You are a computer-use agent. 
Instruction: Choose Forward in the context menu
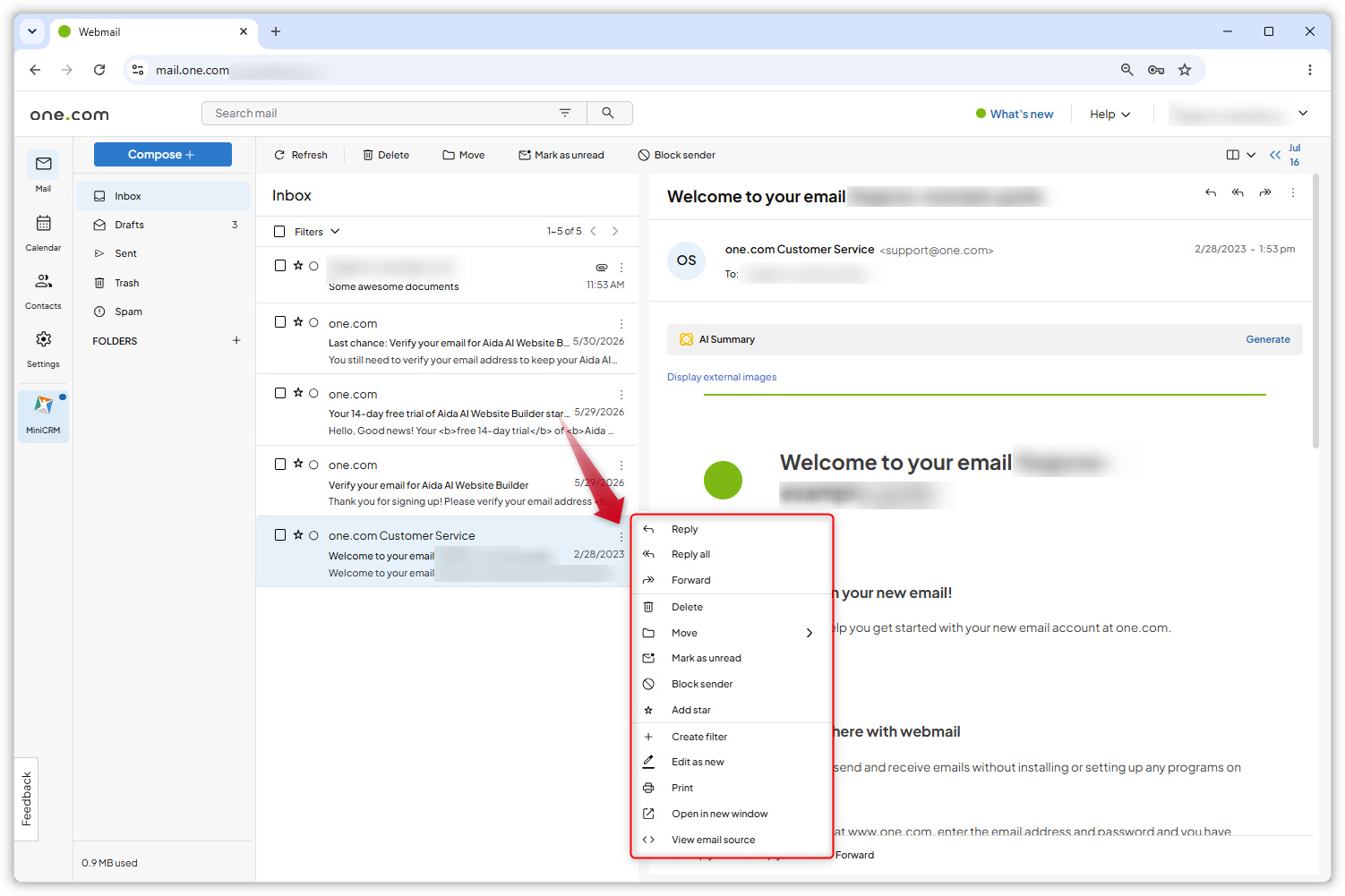coord(732,580)
